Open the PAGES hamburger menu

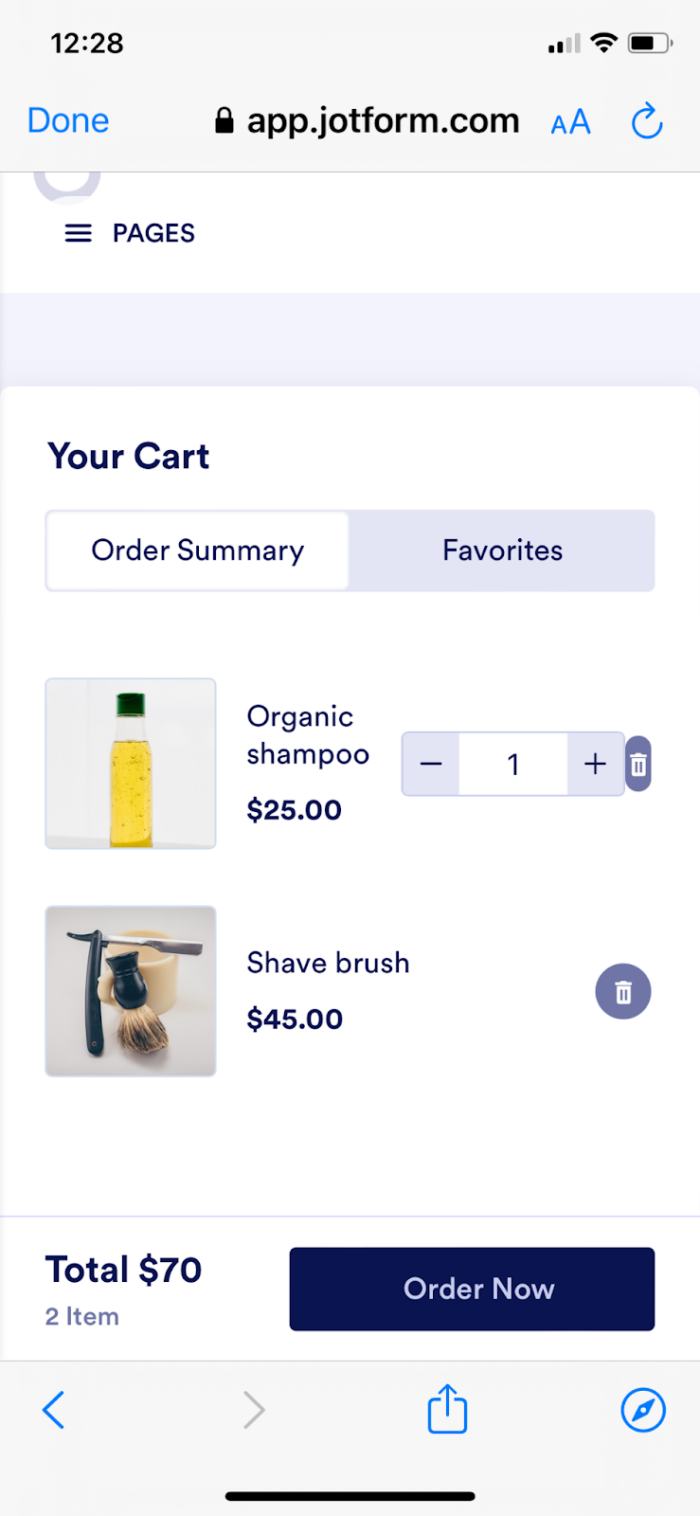coord(79,233)
